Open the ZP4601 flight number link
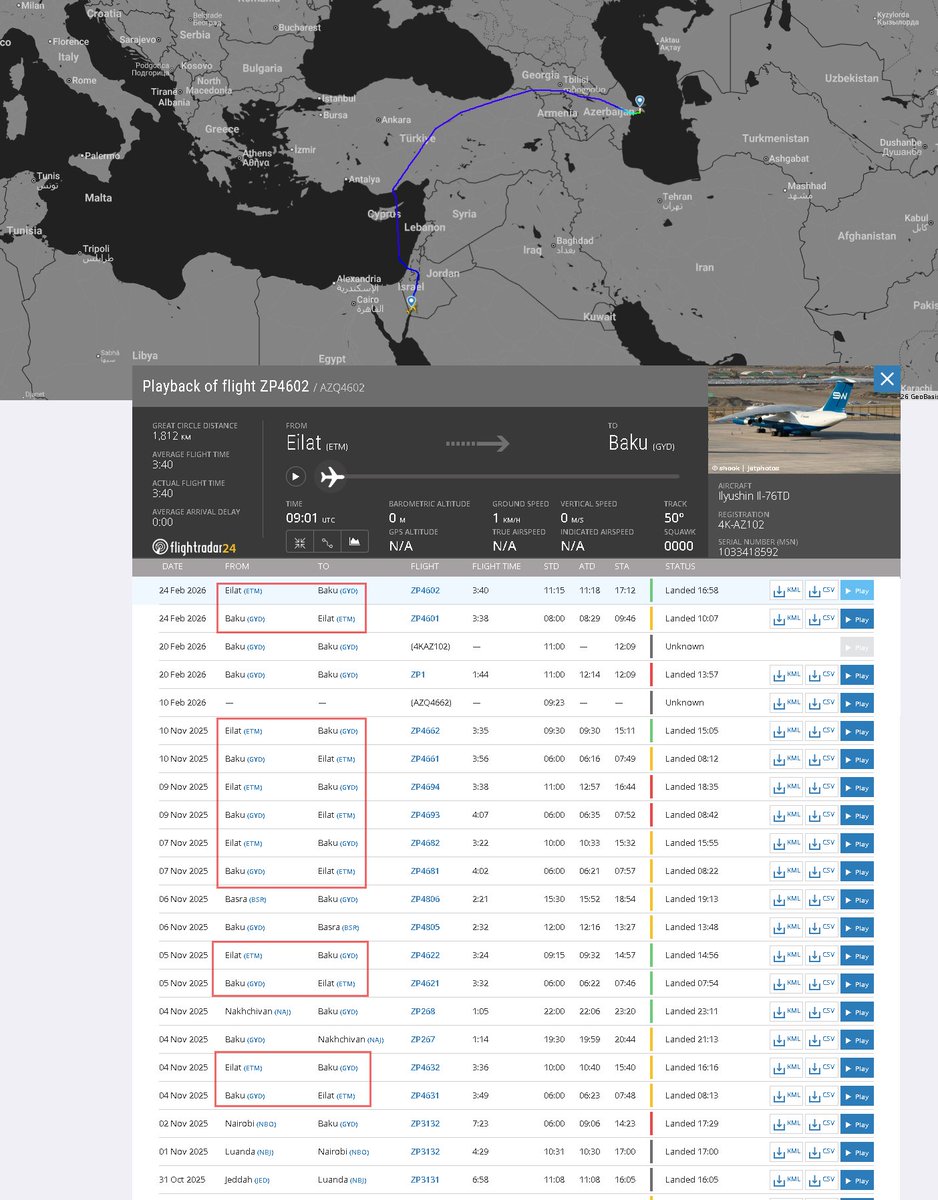The width and height of the screenshot is (938, 1200). click(425, 618)
